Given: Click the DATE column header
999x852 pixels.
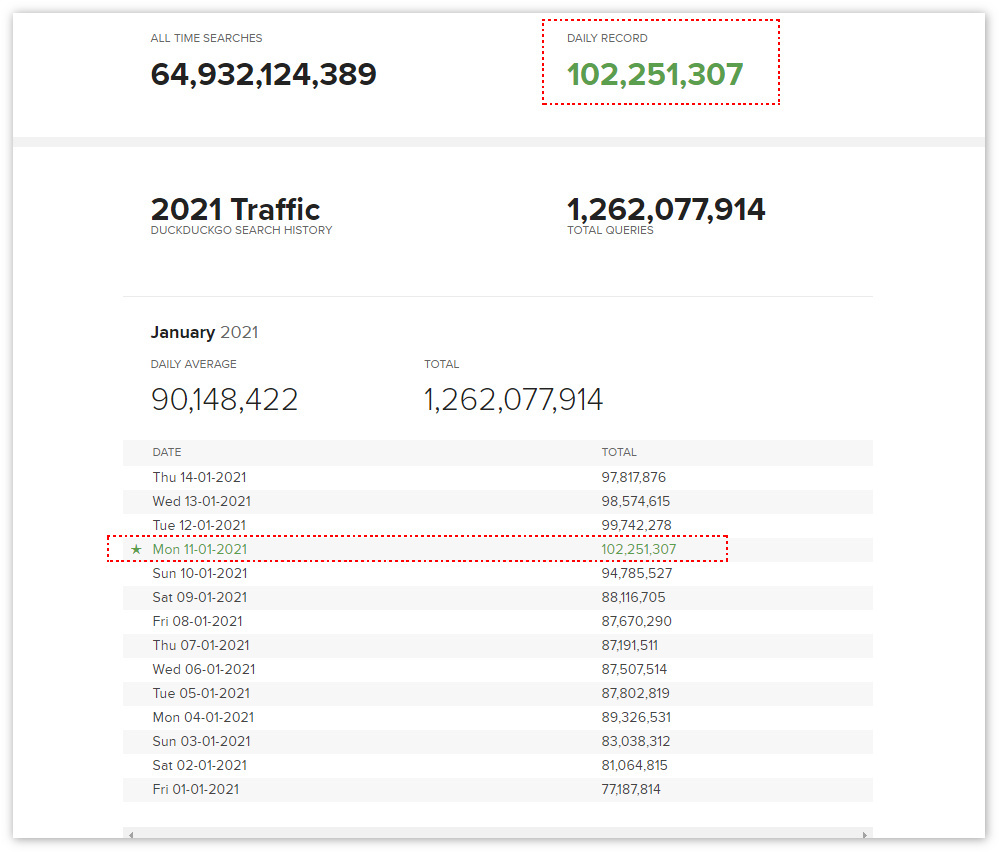Looking at the screenshot, I should coord(167,453).
